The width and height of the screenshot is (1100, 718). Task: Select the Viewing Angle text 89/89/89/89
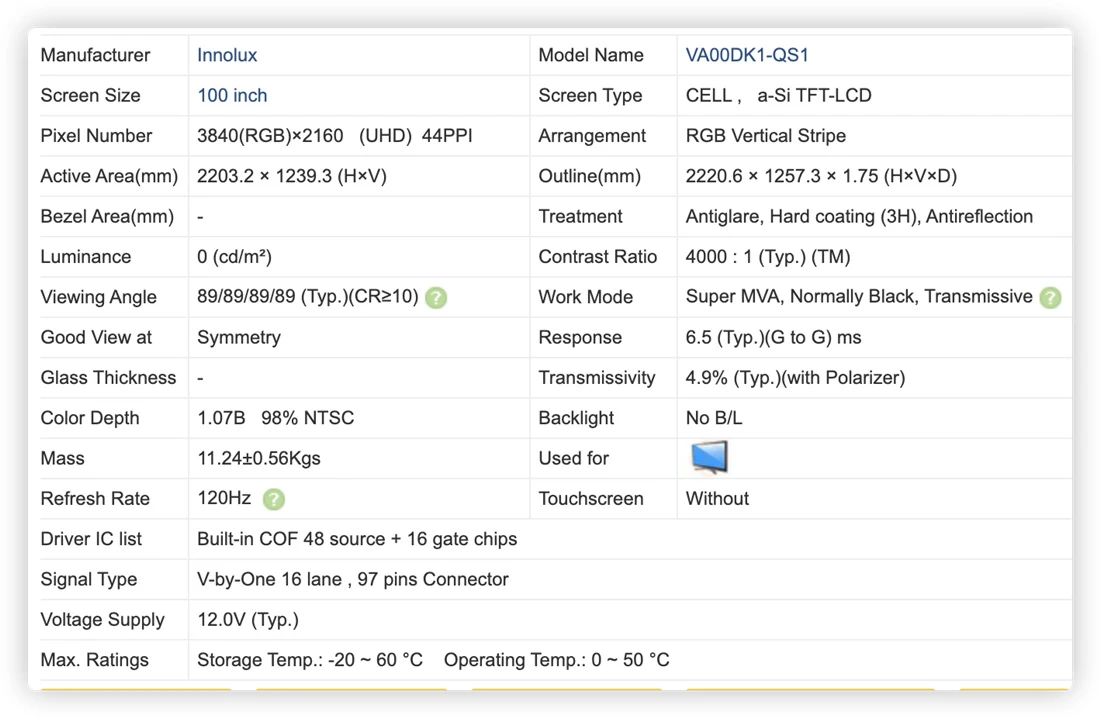(x=246, y=297)
